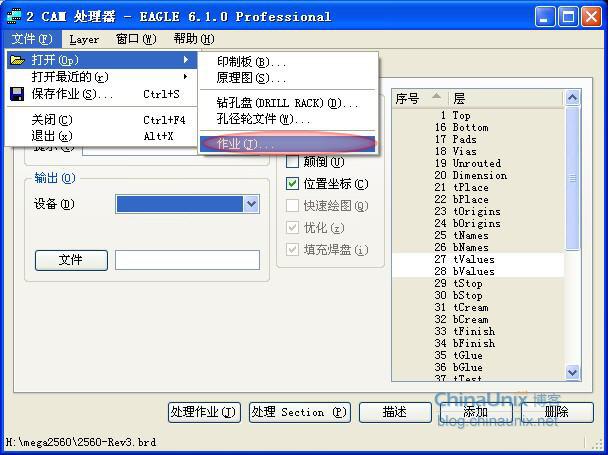
Task: Select layer 18 Vias
Action: (478, 151)
